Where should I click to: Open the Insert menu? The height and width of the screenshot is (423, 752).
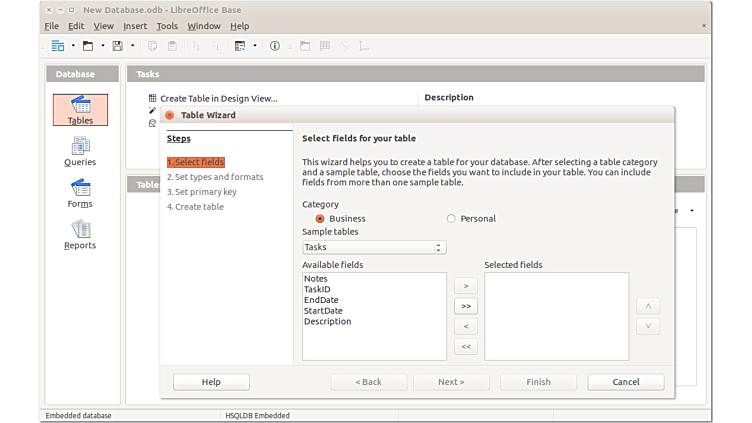click(134, 26)
